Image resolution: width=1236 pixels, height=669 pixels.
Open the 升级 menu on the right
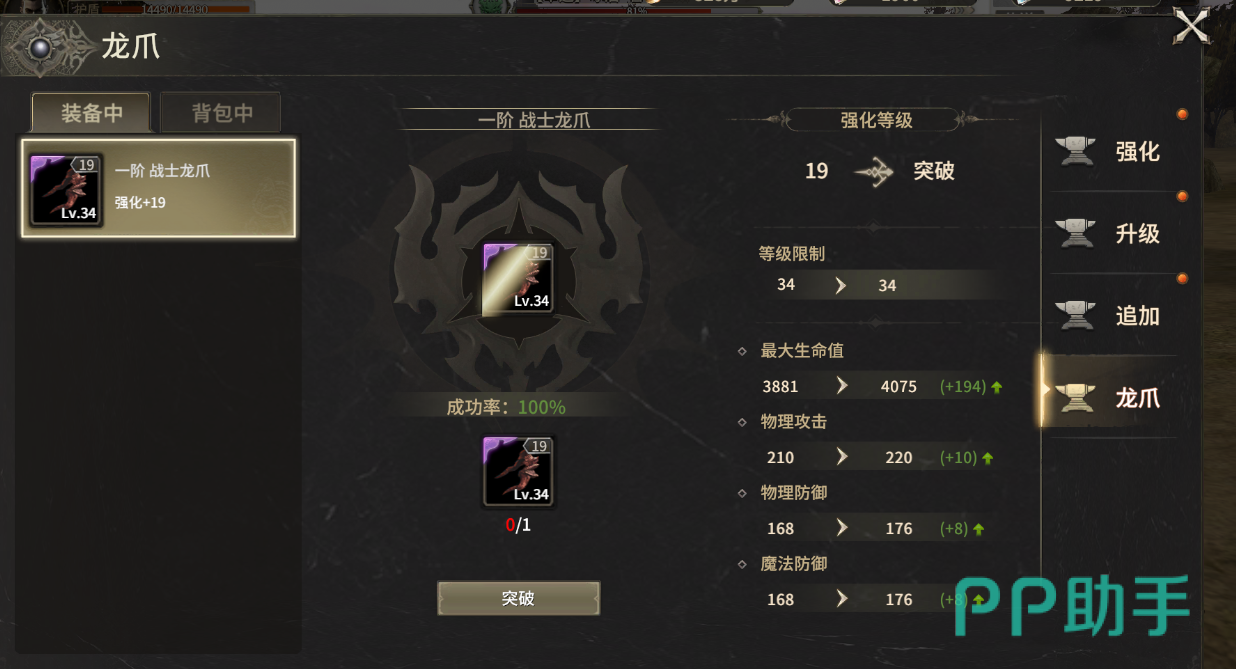click(x=1113, y=233)
